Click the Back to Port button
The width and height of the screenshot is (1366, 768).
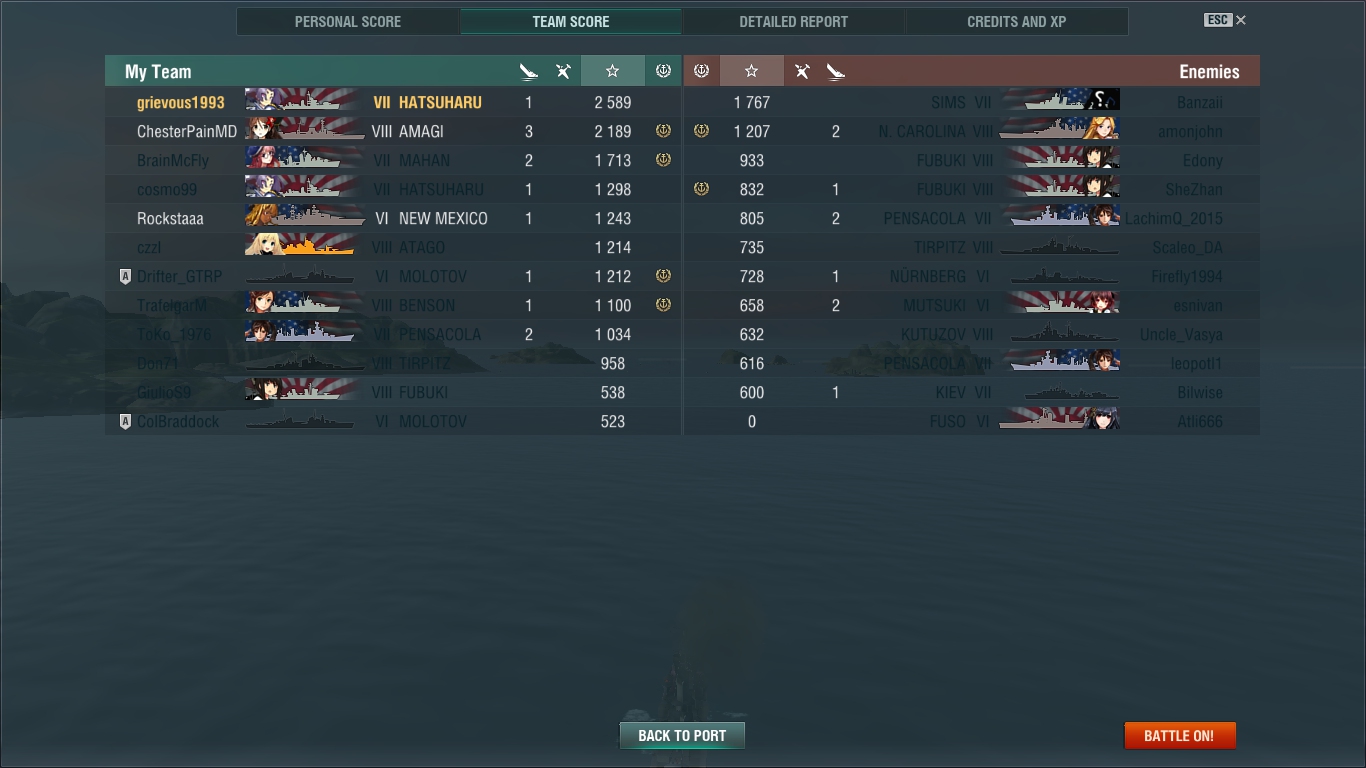(x=682, y=735)
